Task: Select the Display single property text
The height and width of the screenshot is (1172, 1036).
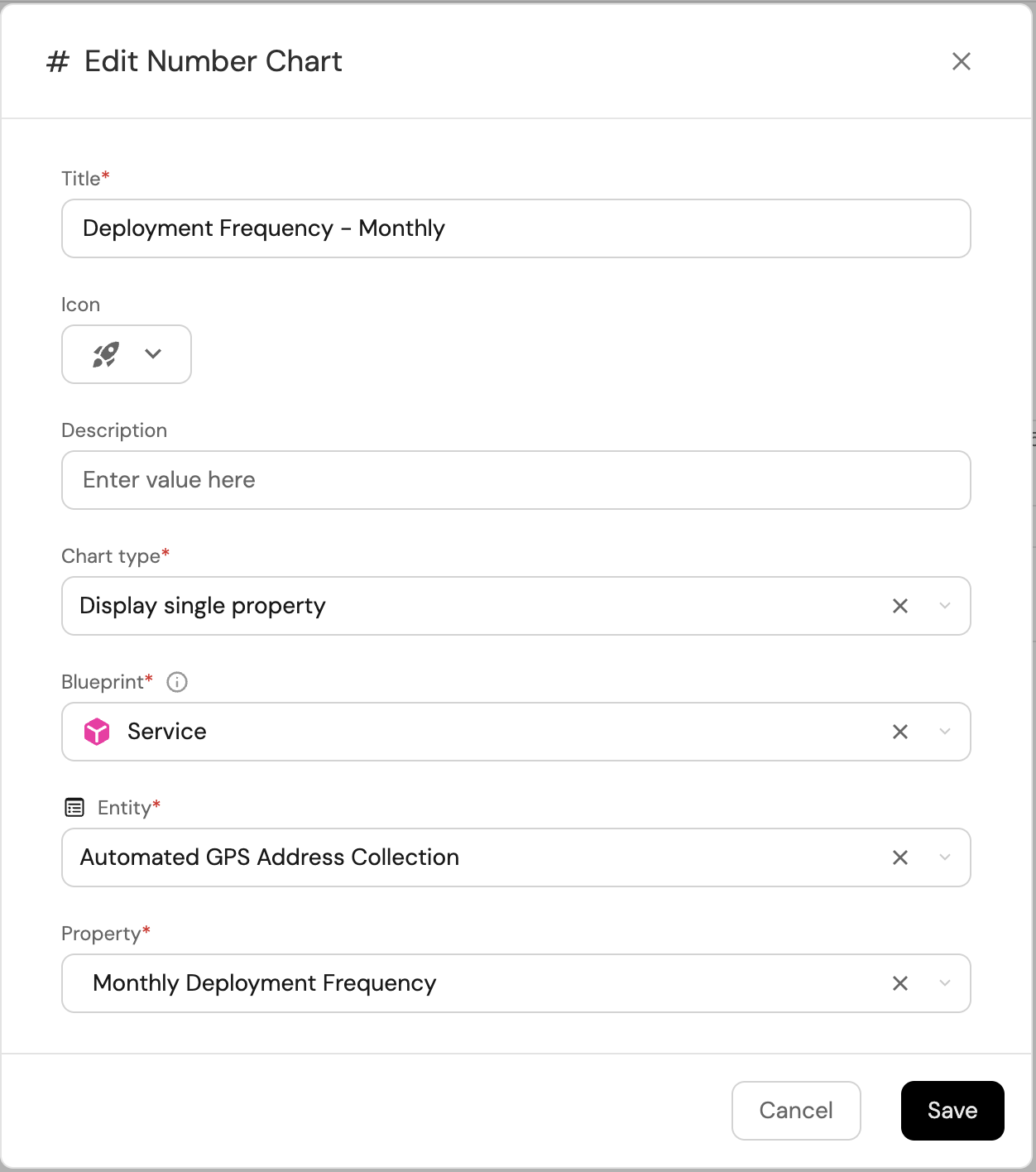Action: click(203, 606)
